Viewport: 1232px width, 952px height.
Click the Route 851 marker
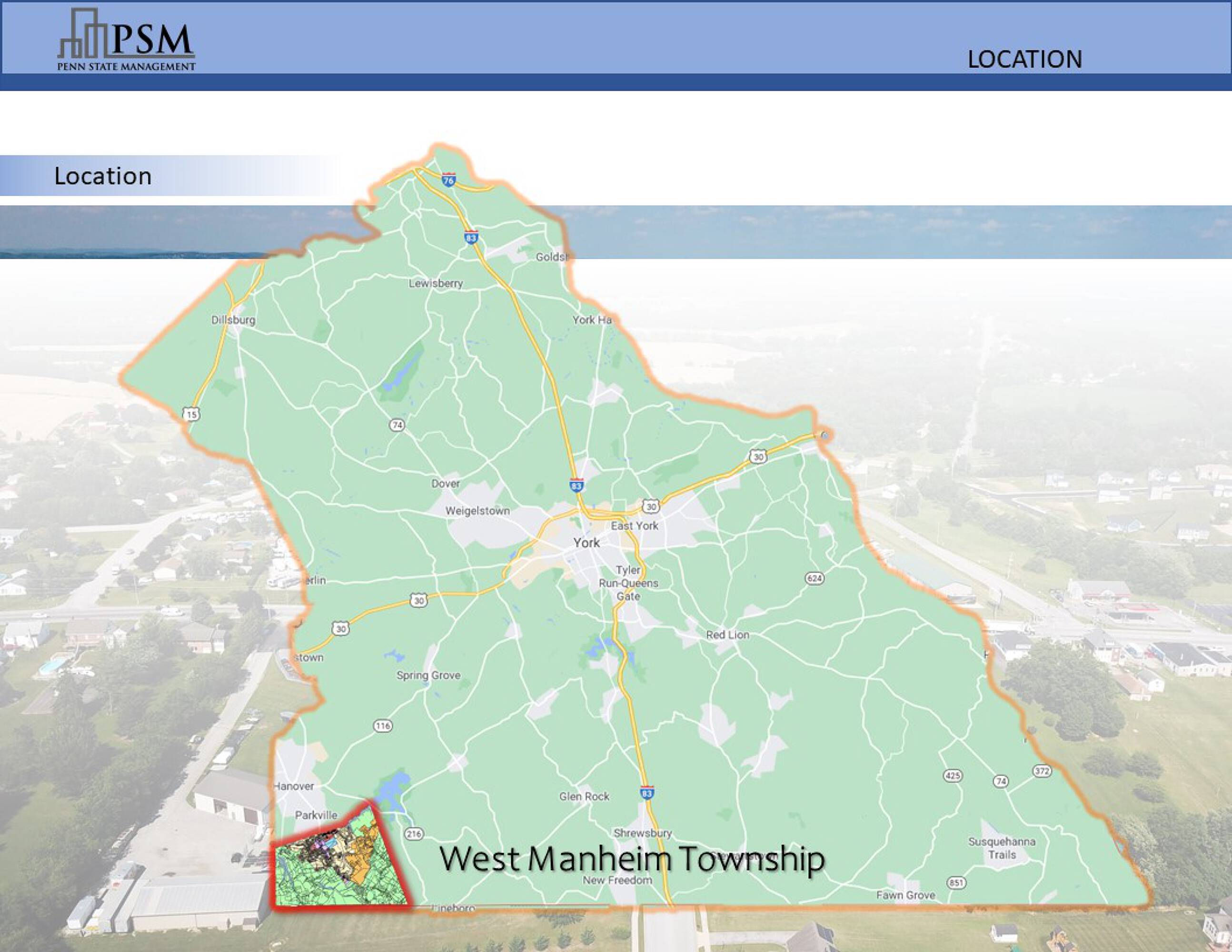coord(956,883)
